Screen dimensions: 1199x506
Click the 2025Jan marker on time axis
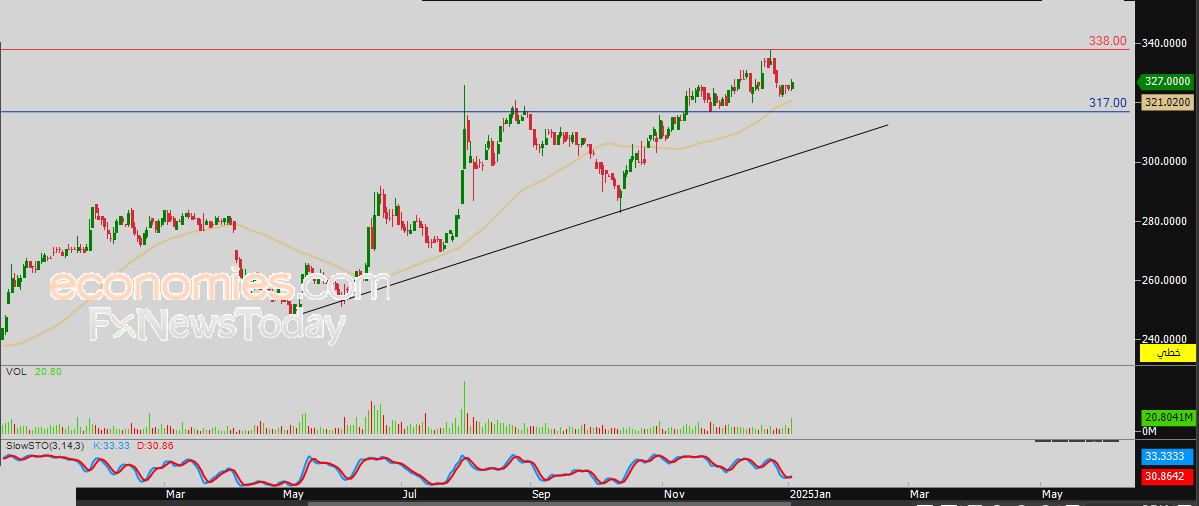pos(808,494)
